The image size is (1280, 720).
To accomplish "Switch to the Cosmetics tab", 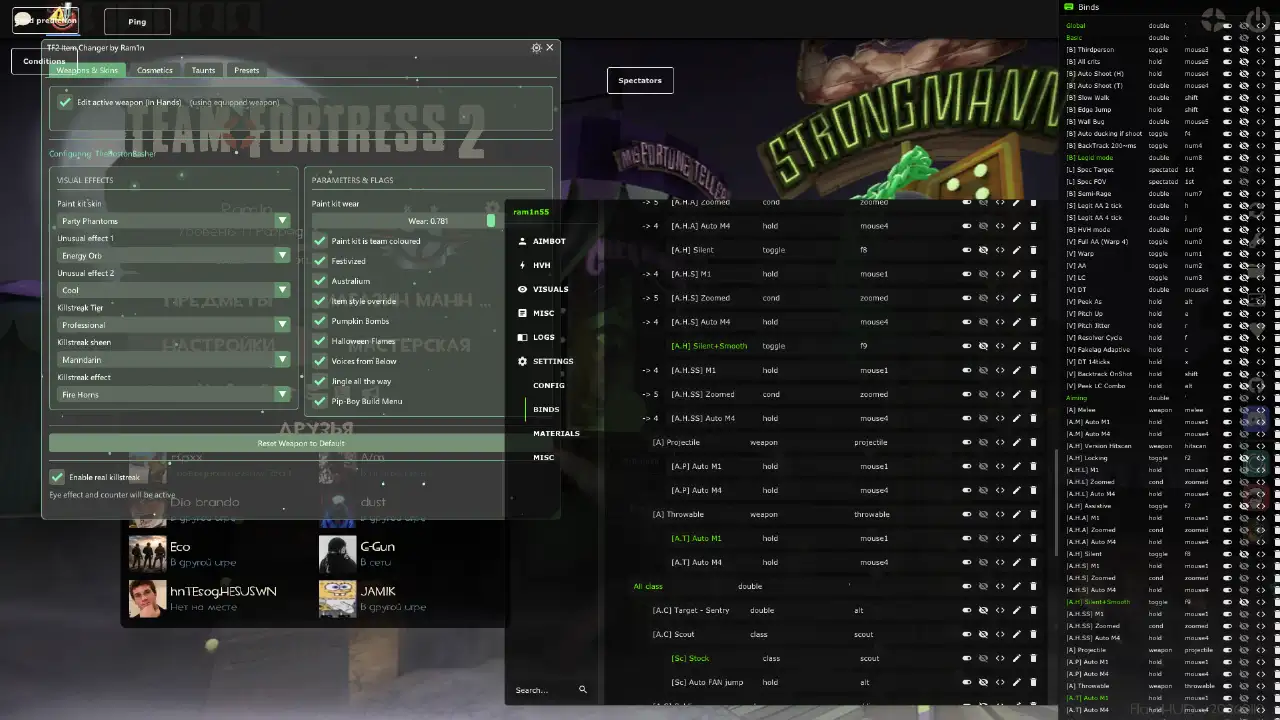I will [x=155, y=70].
